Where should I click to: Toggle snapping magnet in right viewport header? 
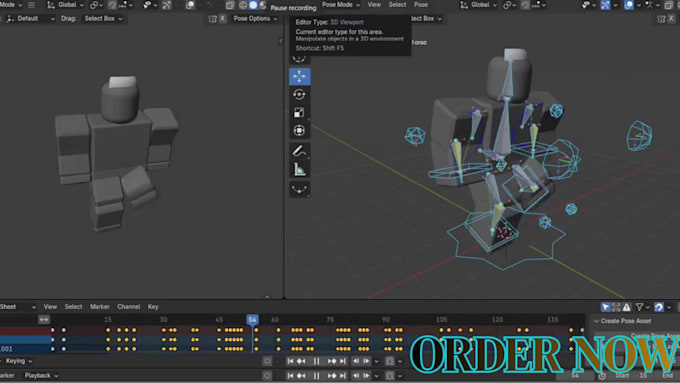525,5
